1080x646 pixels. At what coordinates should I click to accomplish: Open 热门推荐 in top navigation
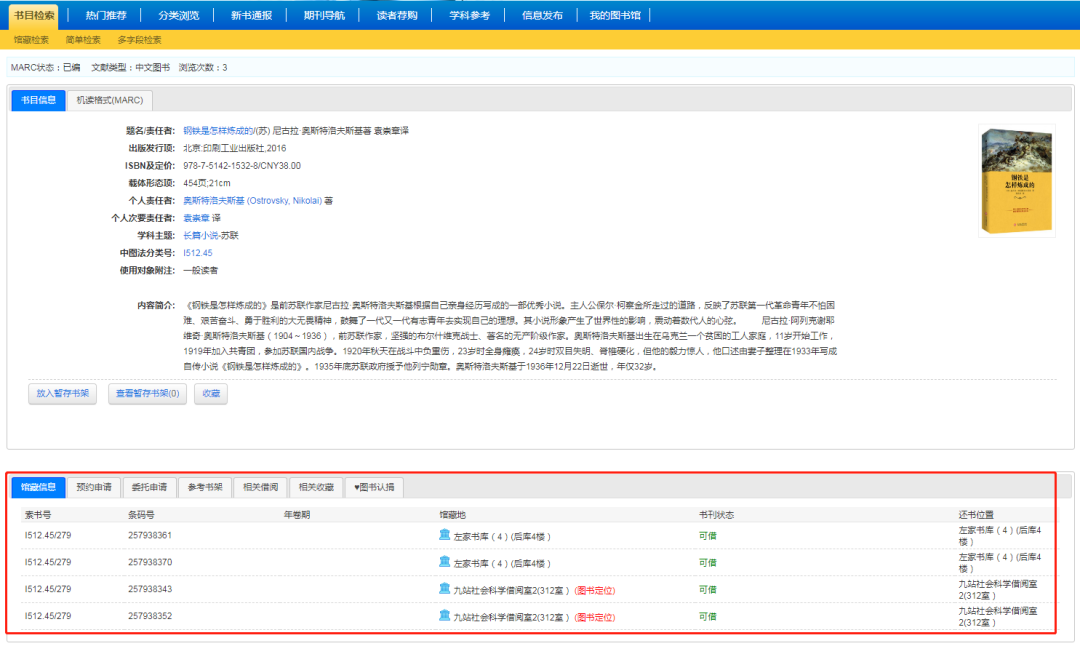(x=105, y=15)
